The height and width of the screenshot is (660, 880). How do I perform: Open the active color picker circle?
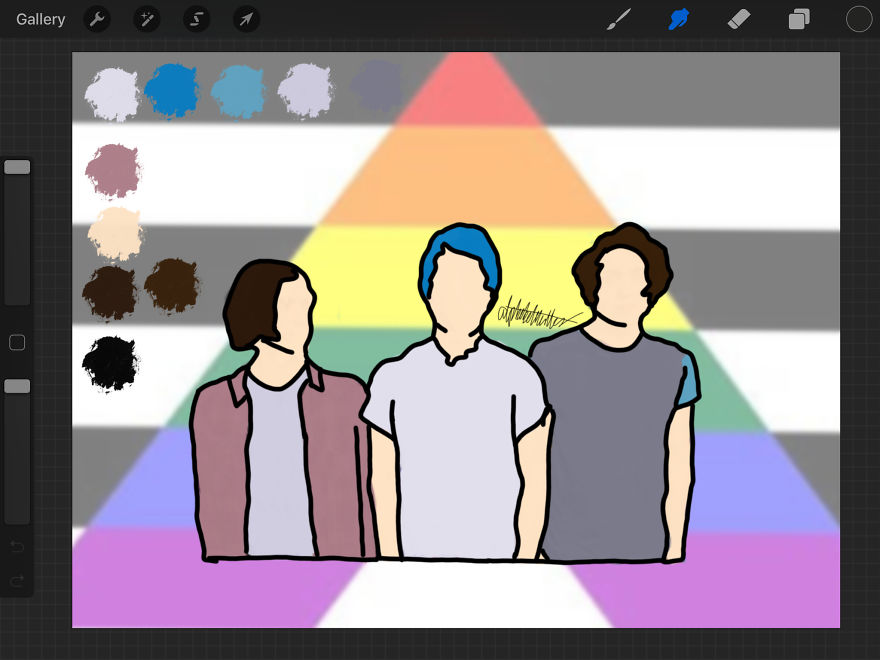tap(858, 18)
